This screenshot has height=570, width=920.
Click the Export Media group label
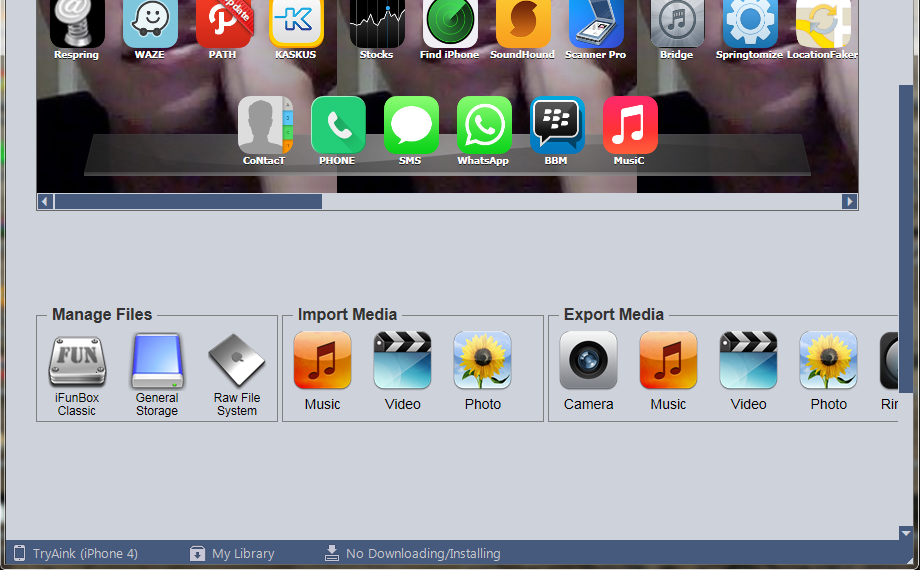click(x=614, y=314)
